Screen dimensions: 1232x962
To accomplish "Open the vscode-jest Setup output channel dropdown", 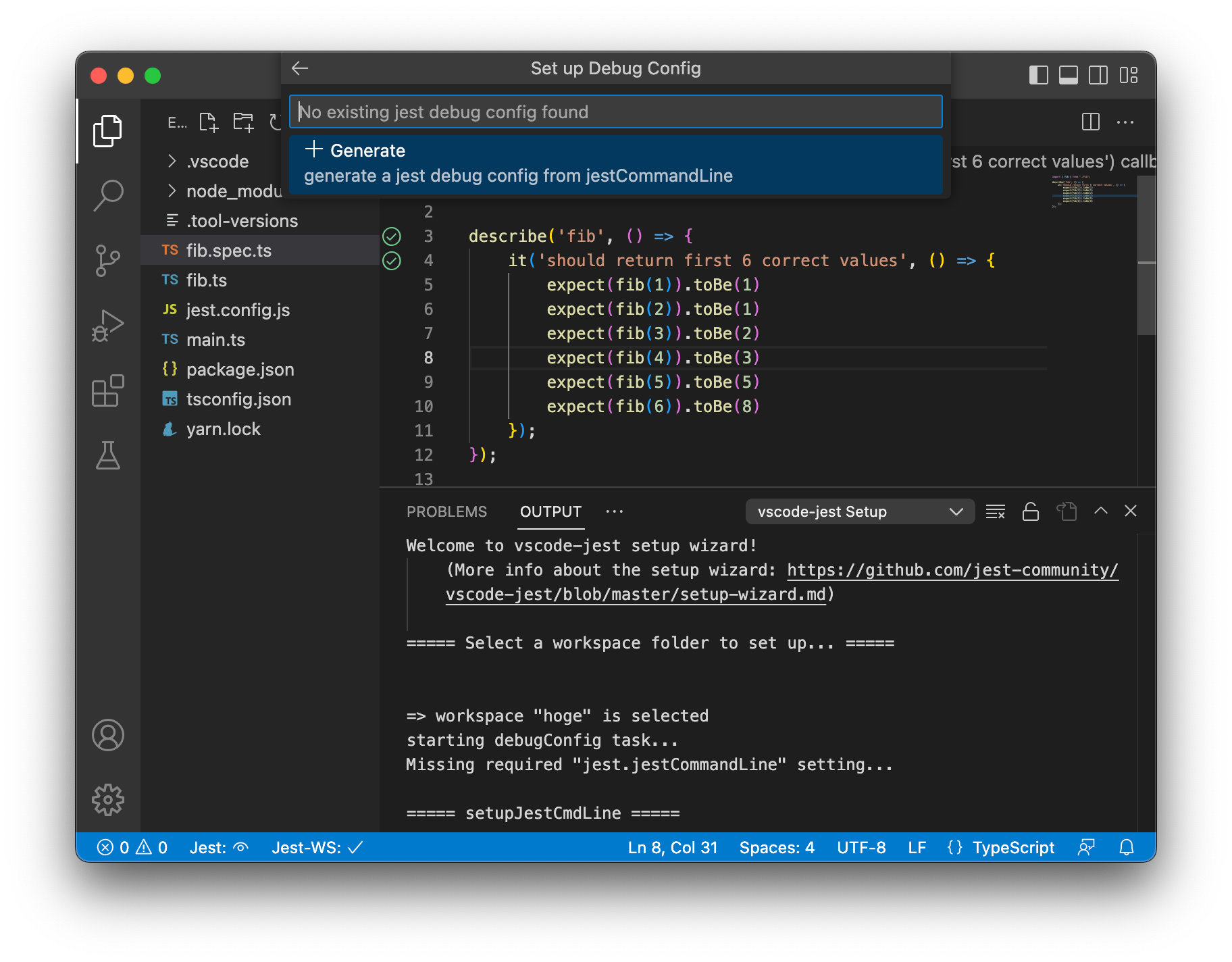I will [x=859, y=511].
